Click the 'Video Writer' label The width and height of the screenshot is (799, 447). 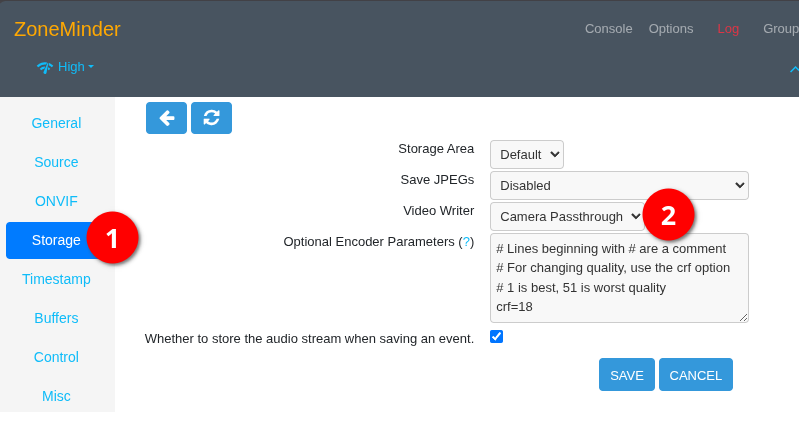click(438, 211)
